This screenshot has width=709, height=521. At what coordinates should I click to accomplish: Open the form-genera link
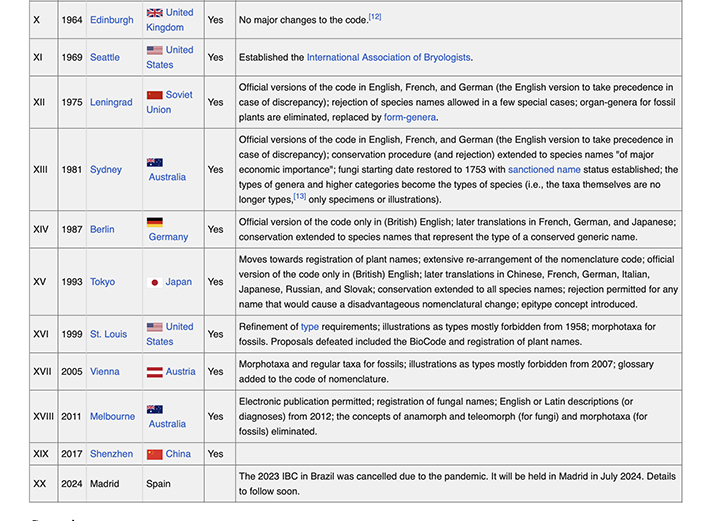pyautogui.click(x=410, y=117)
